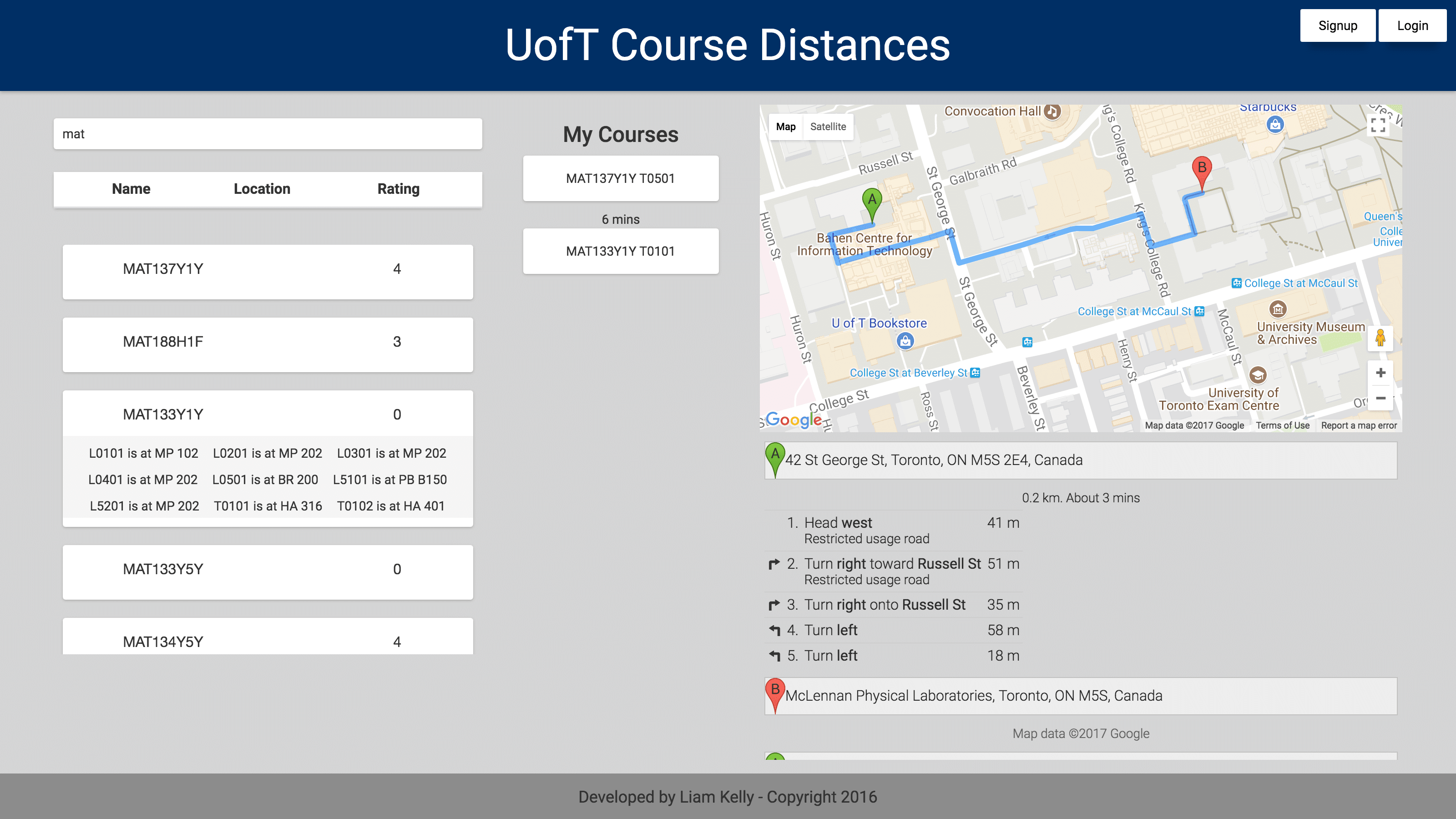The height and width of the screenshot is (819, 1456).
Task: Expand the MAT137Y1Y course row
Action: pos(268,271)
